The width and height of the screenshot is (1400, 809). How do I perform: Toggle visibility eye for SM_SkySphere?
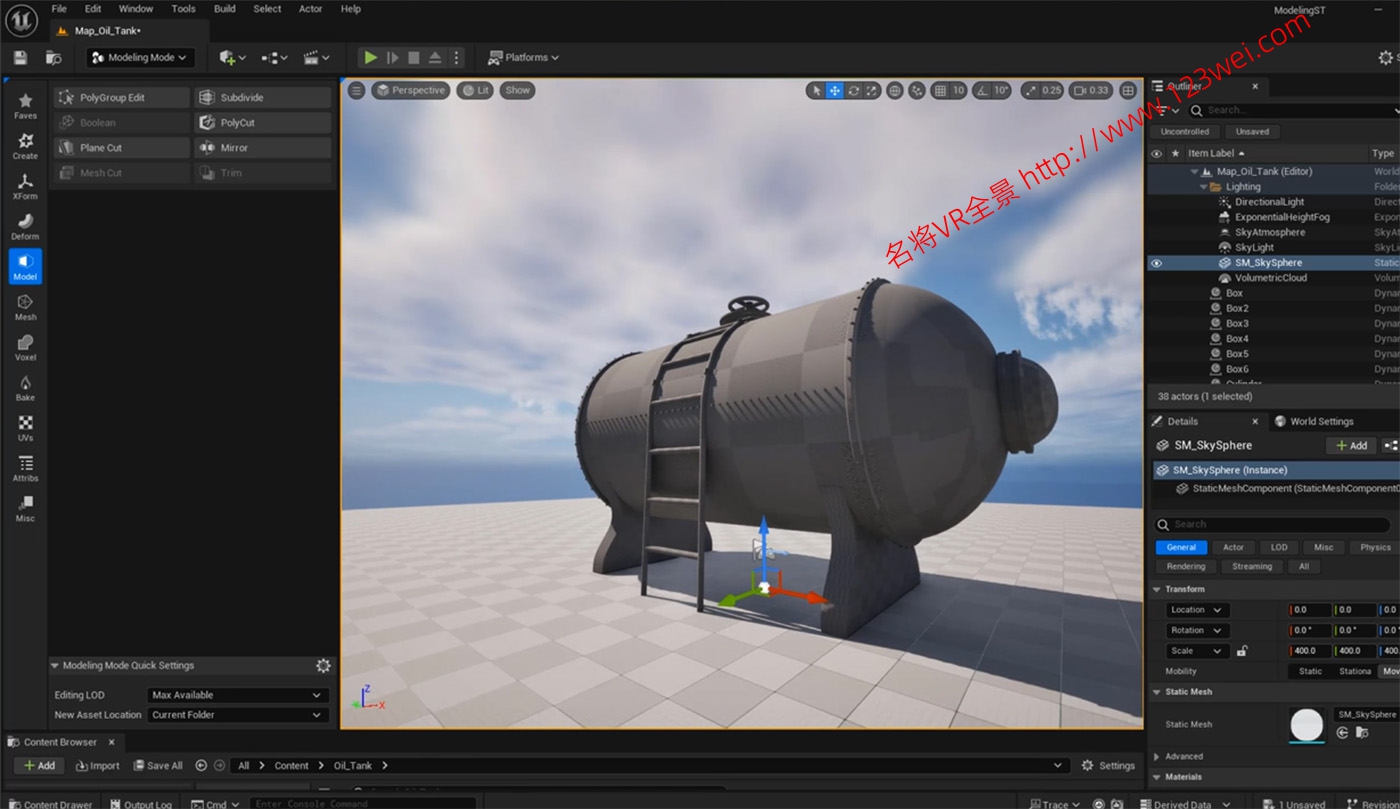(x=1157, y=263)
